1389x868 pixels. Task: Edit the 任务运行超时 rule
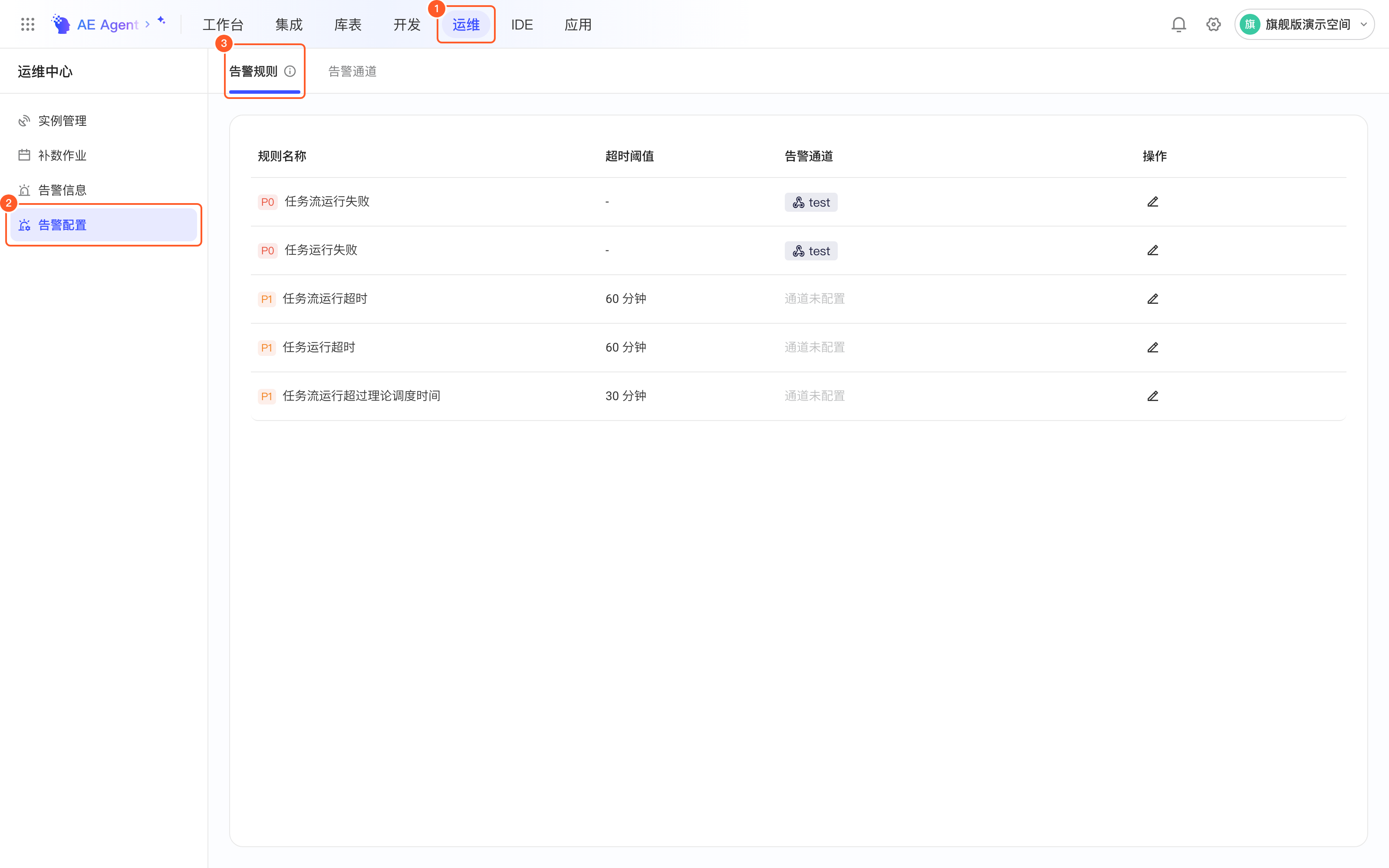1152,347
